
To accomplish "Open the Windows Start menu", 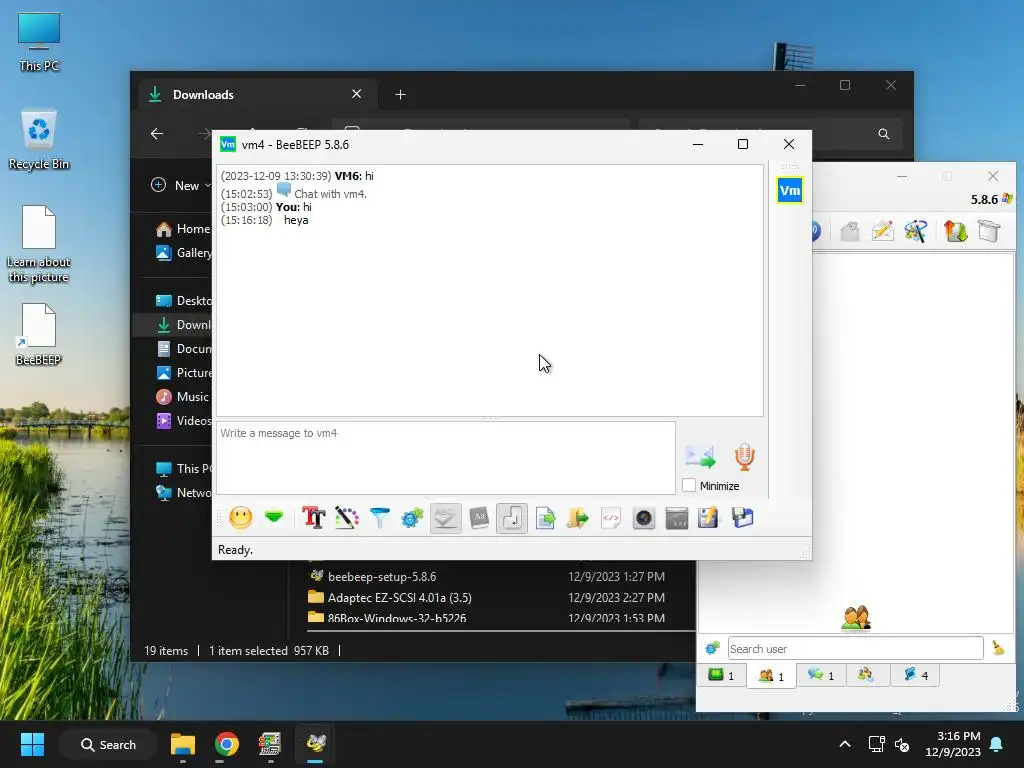I will 32,744.
